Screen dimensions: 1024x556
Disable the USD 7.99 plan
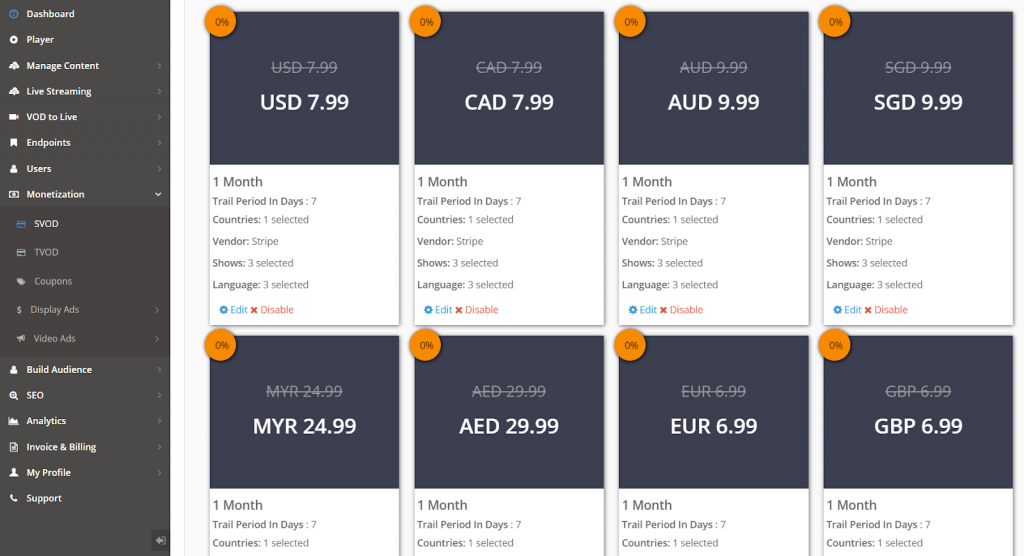point(272,310)
